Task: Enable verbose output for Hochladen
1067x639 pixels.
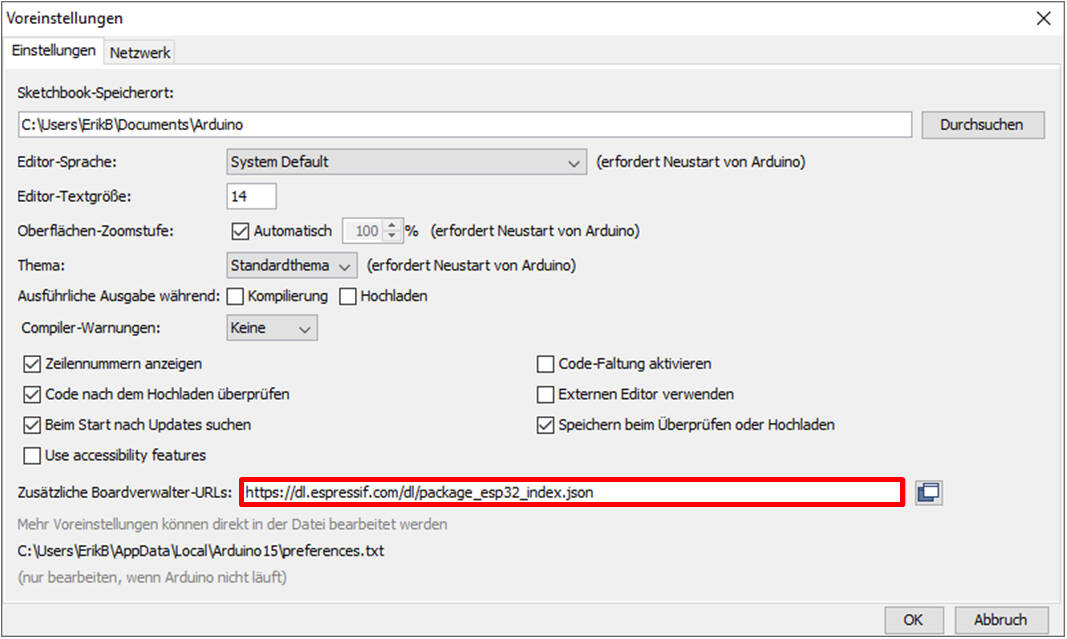Action: pyautogui.click(x=348, y=296)
